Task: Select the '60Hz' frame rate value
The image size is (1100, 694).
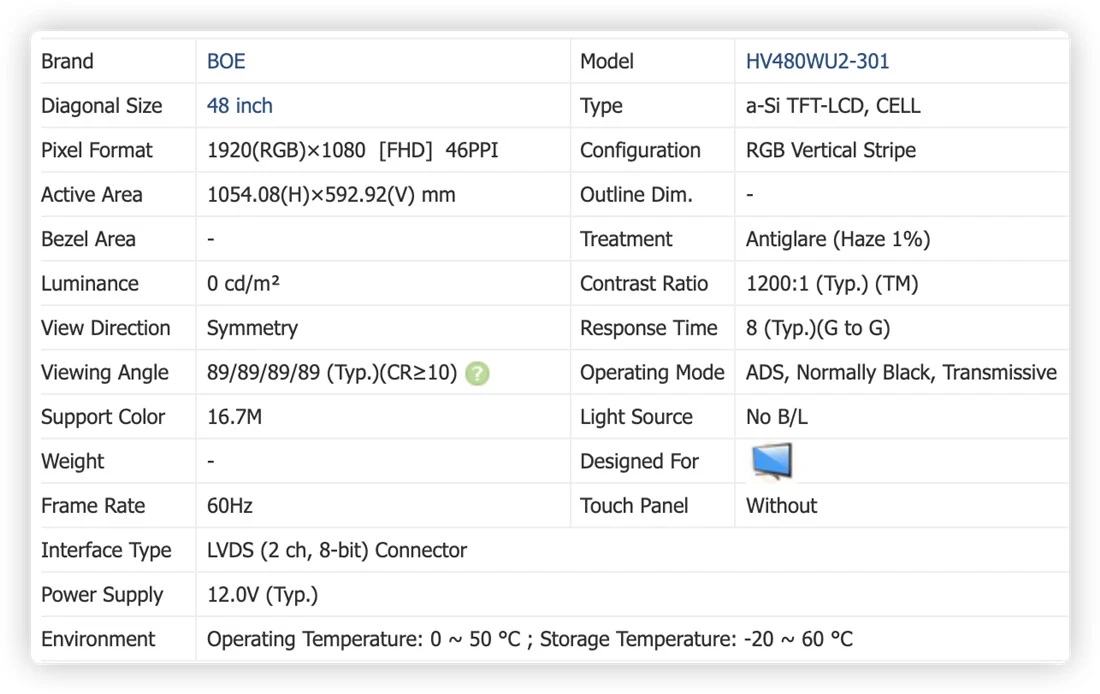Action: [229, 506]
